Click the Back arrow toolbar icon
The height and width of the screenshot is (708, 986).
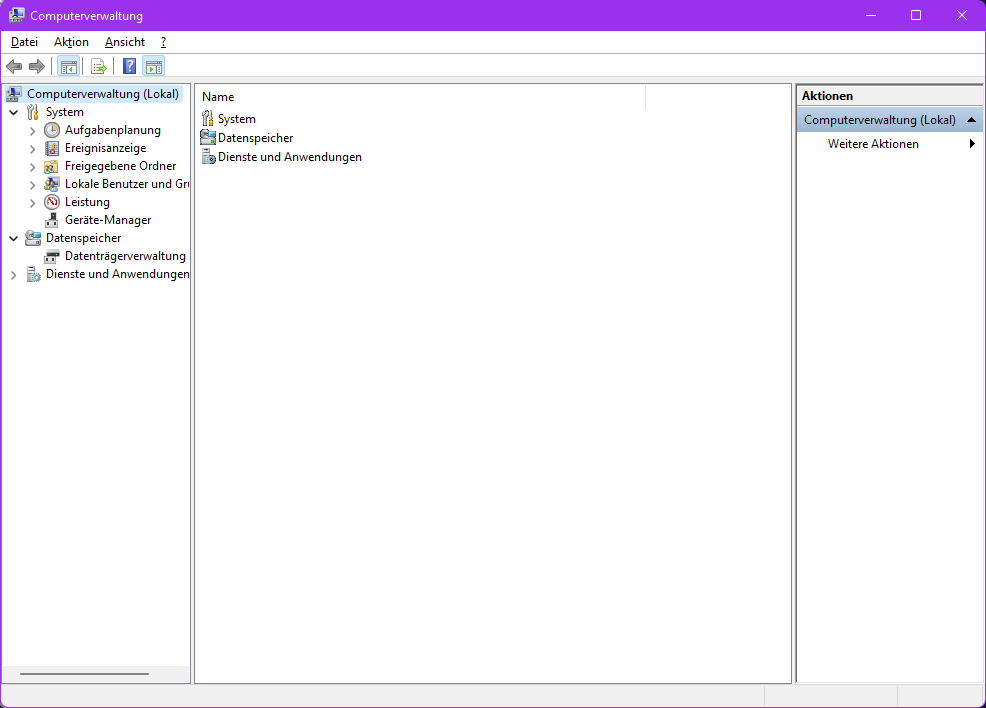click(14, 66)
